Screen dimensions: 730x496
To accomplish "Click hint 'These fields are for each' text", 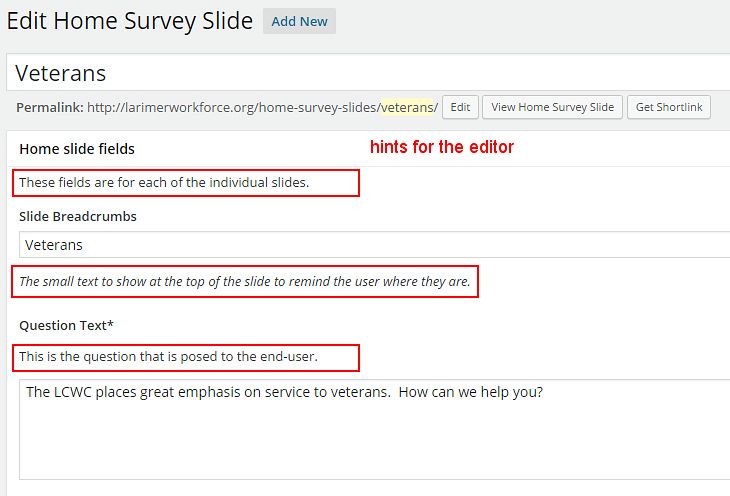I will click(x=164, y=183).
